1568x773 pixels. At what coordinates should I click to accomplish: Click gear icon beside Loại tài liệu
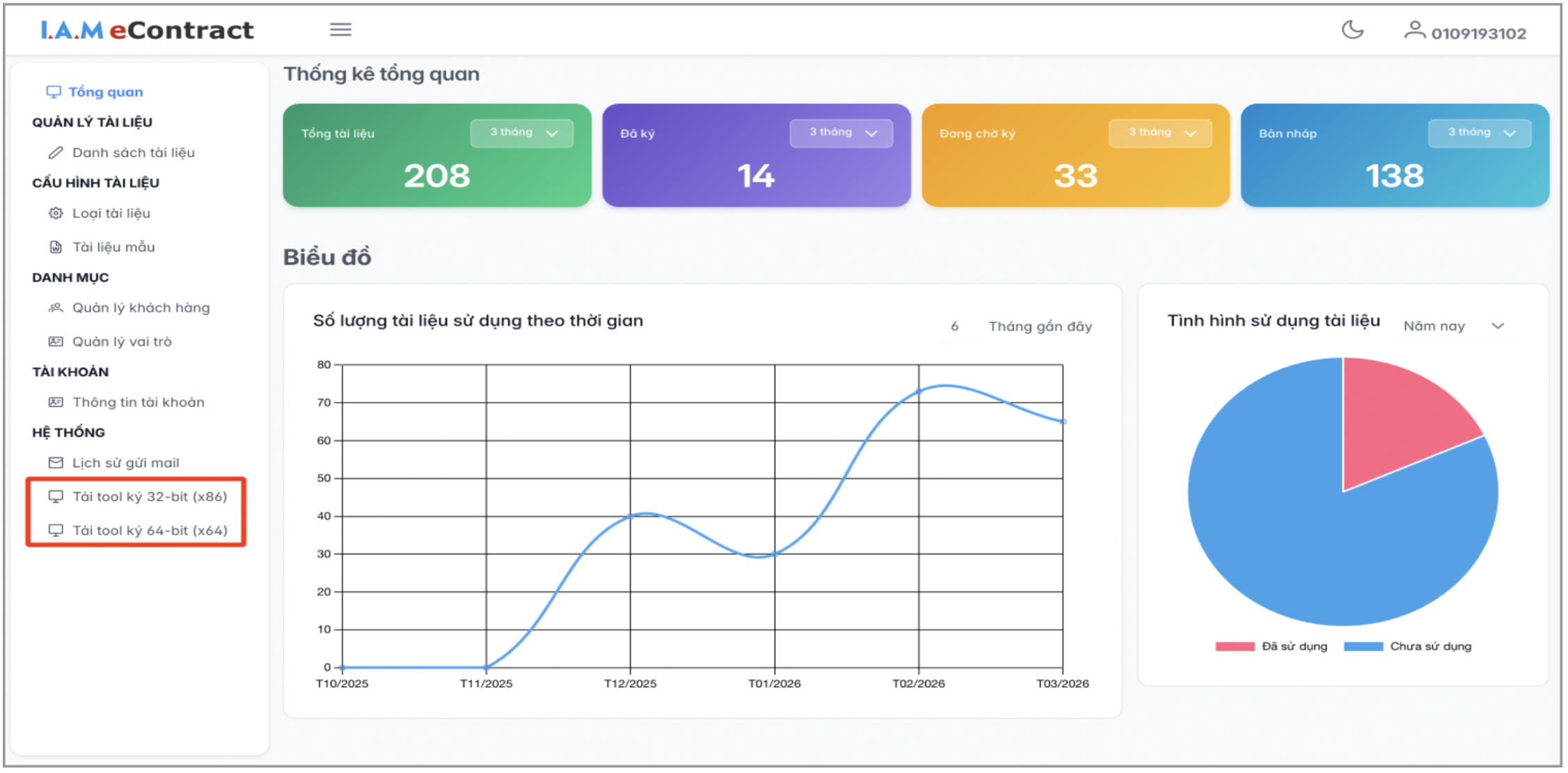pyautogui.click(x=56, y=213)
